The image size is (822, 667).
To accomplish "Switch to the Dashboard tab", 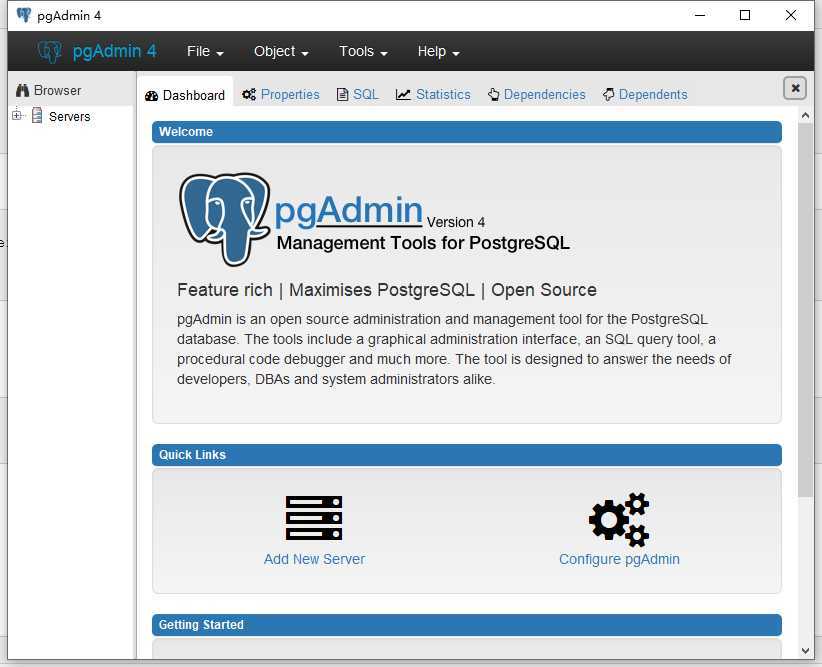I will (x=185, y=95).
